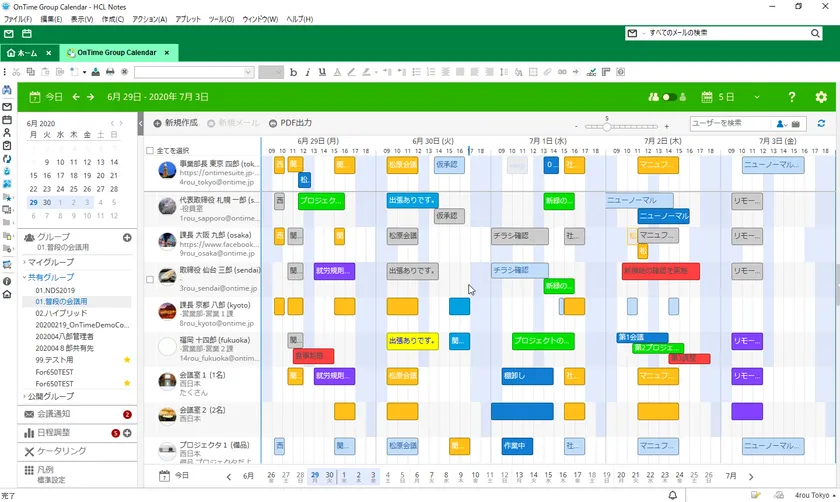Toggle the group/person view switch

(668, 97)
